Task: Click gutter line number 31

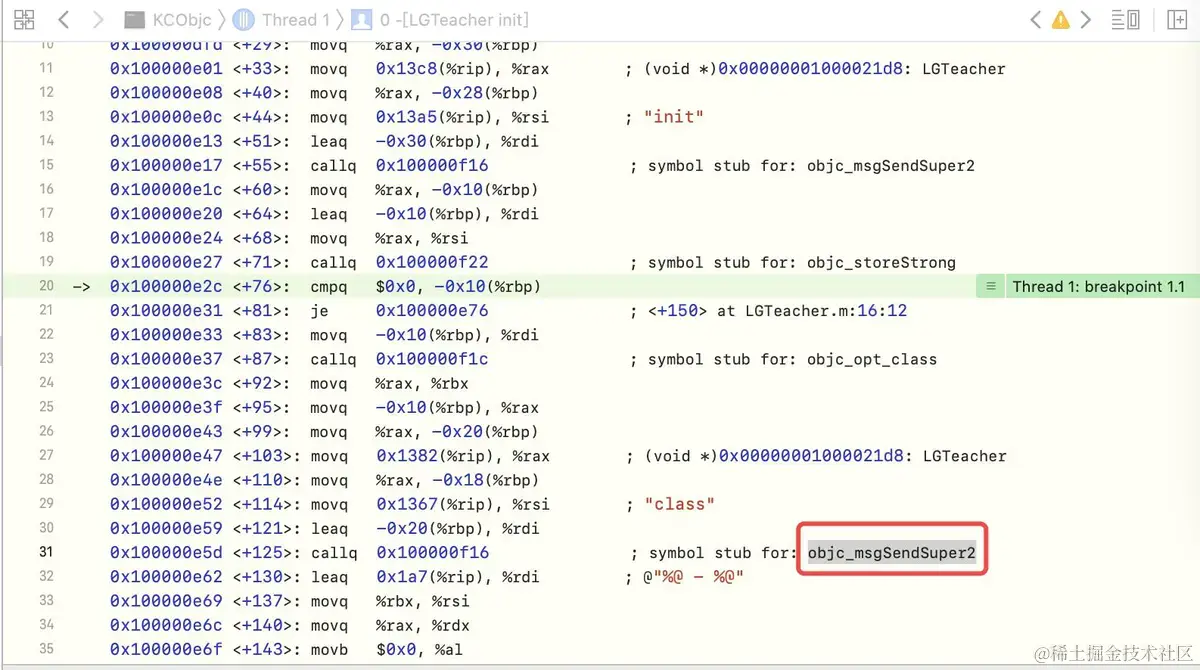Action: point(46,552)
